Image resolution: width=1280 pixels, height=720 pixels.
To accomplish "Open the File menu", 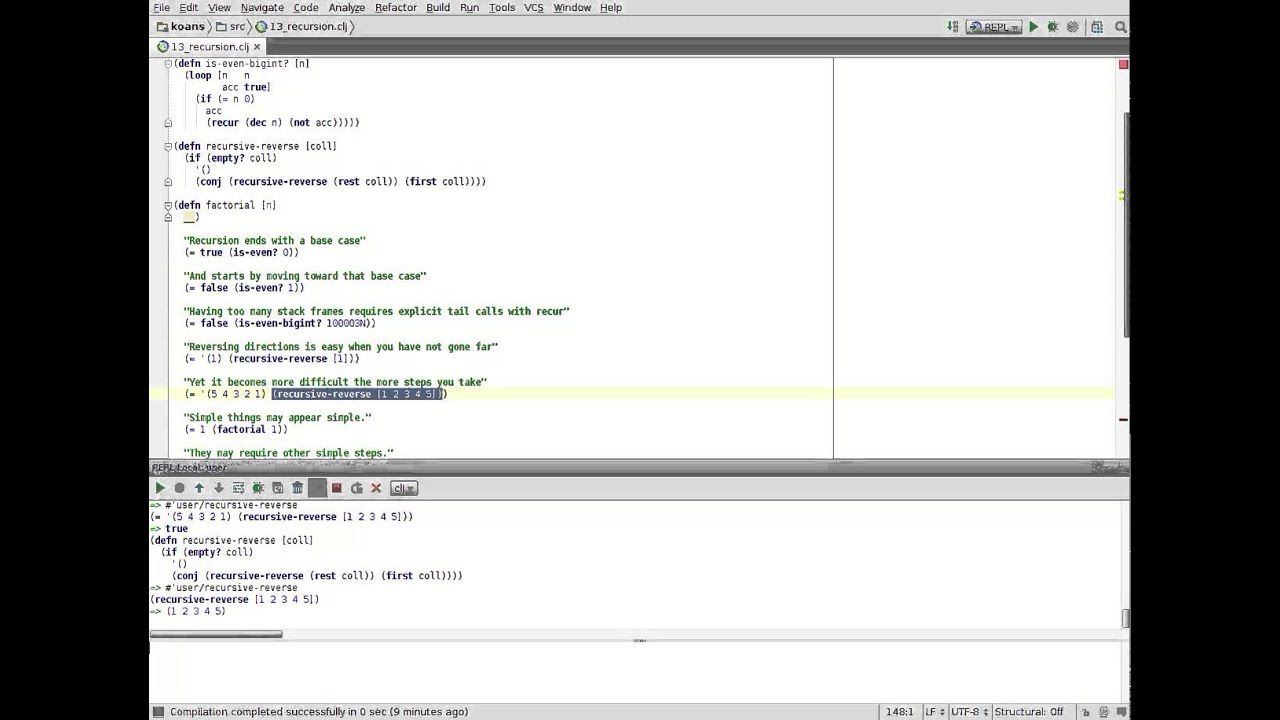I will (x=161, y=7).
